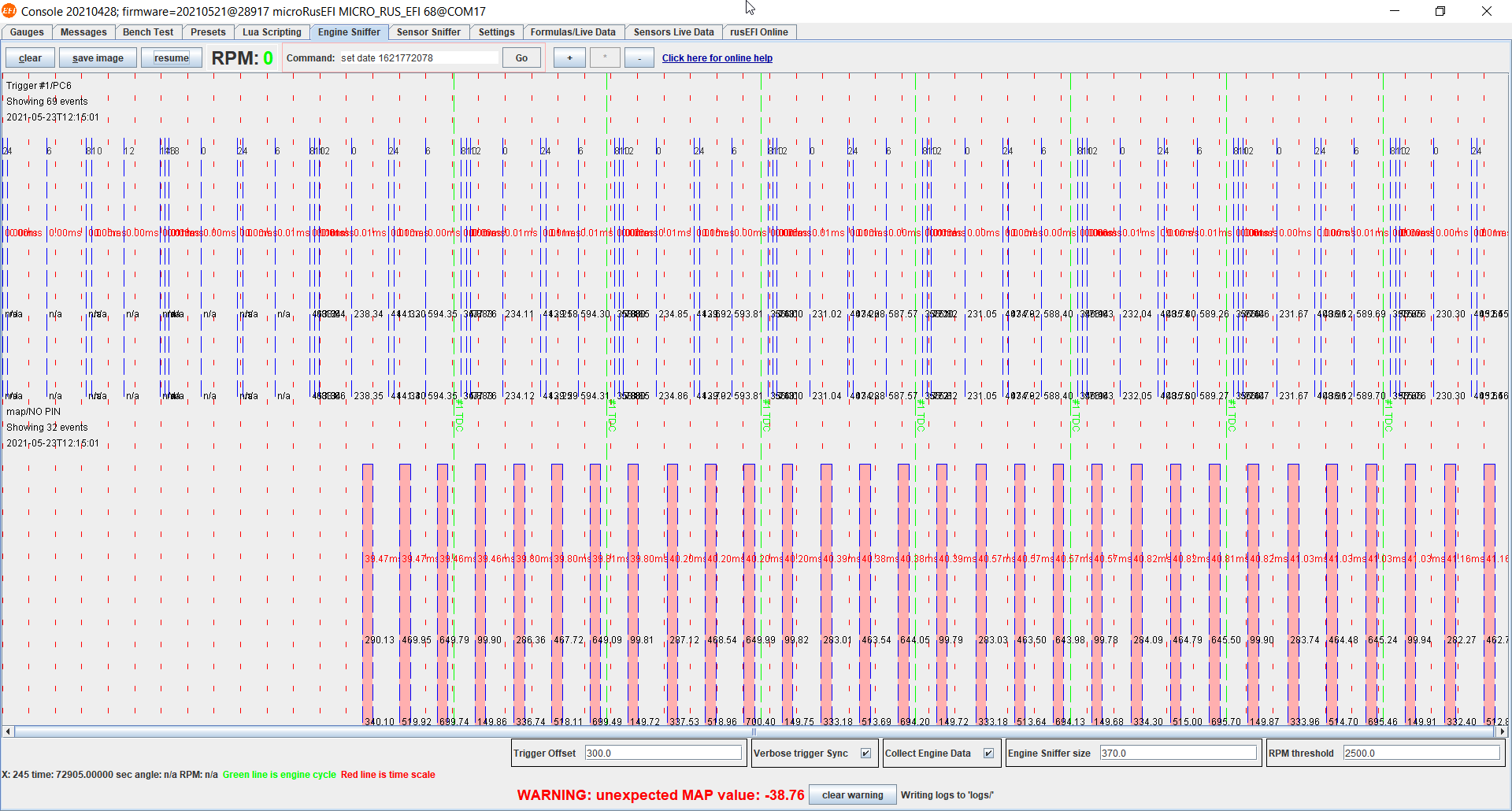Screen dimensions: 1512x811
Task: Click the 'map/NO PIN' label
Action: pyautogui.click(x=33, y=412)
